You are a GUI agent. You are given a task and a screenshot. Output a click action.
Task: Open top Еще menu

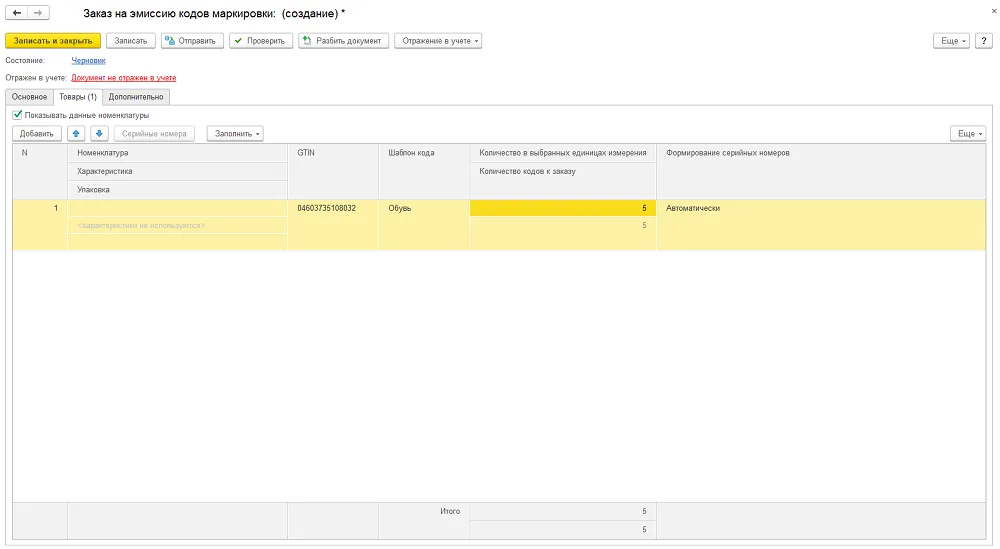pyautogui.click(x=952, y=41)
